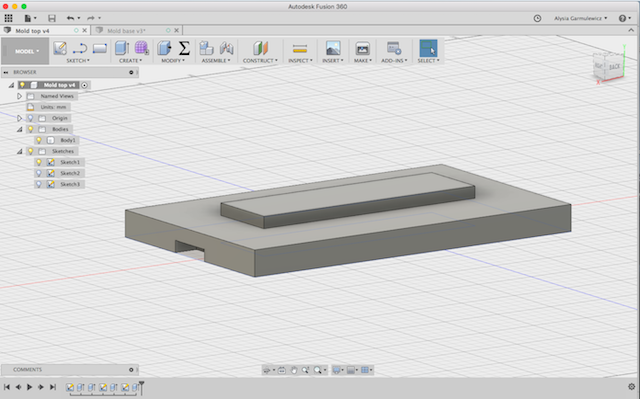Click the Measure ruler icon under Inspect
This screenshot has height=399, width=640.
pyautogui.click(x=300, y=49)
